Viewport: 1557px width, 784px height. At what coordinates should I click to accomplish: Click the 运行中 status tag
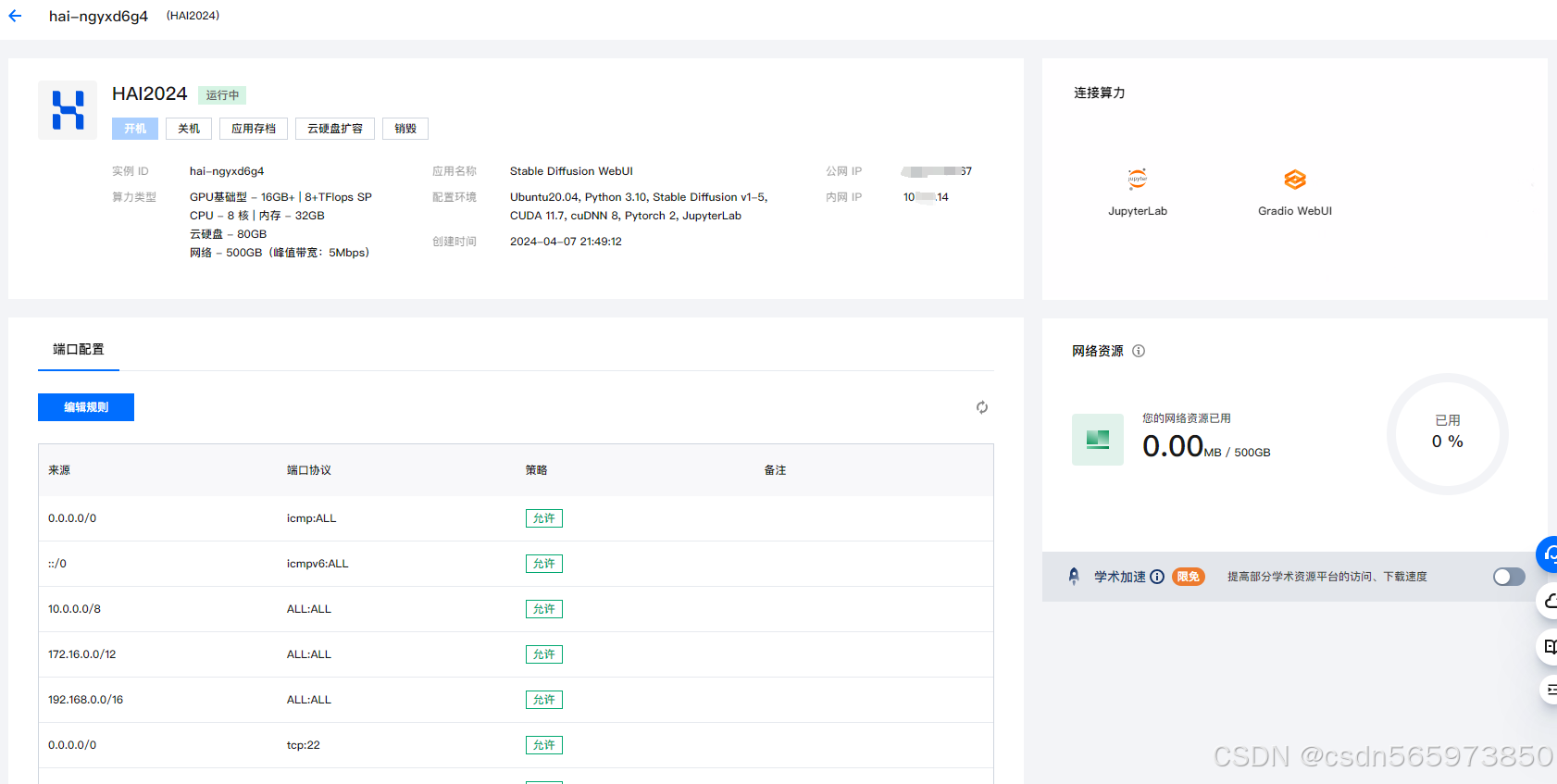point(222,95)
